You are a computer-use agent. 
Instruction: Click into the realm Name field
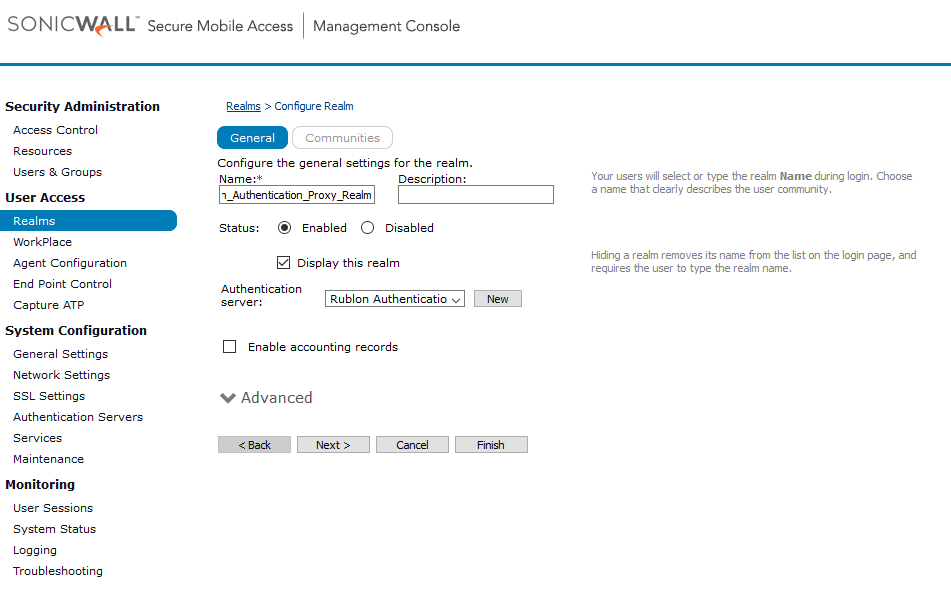point(296,195)
